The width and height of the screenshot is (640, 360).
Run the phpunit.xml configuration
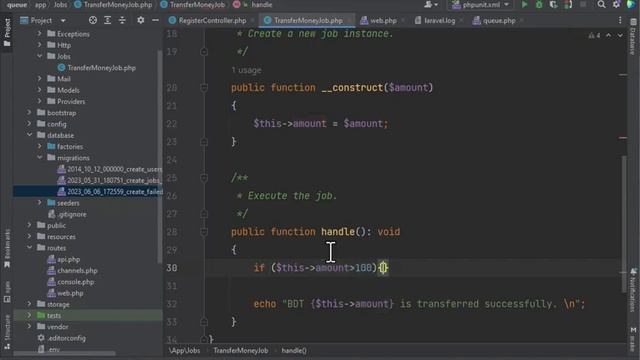coord(524,4)
